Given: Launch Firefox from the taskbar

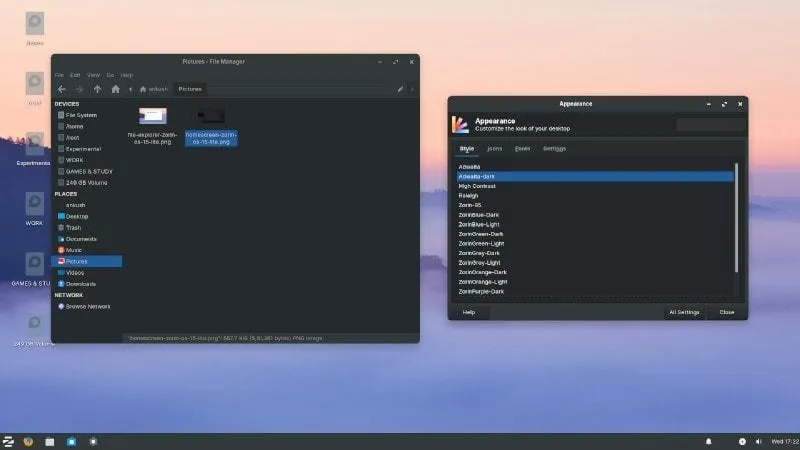Looking at the screenshot, I should click(x=28, y=441).
